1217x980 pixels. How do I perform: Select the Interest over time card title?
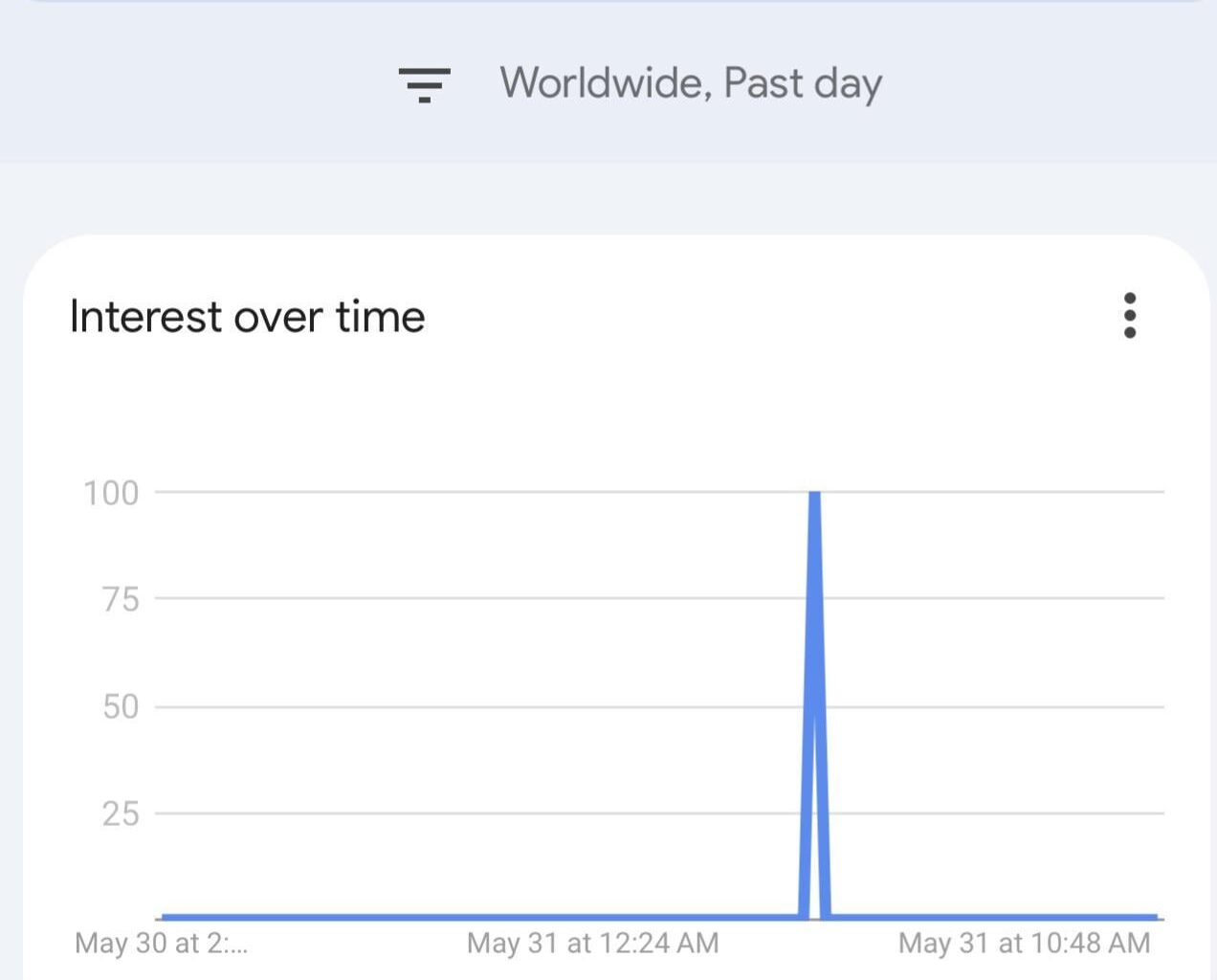[248, 316]
